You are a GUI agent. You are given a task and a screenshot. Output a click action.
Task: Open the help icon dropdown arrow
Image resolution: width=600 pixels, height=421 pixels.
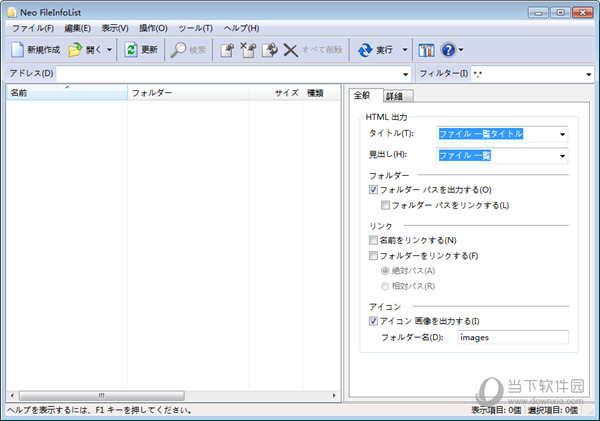[x=461, y=50]
